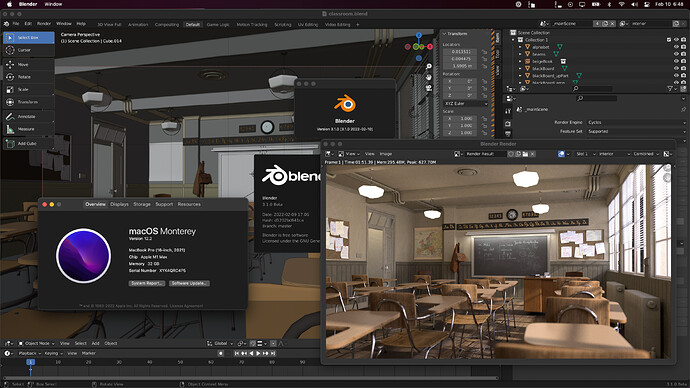Viewport: 690px width, 388px height.
Task: Click the Software Update button
Action: 189,283
